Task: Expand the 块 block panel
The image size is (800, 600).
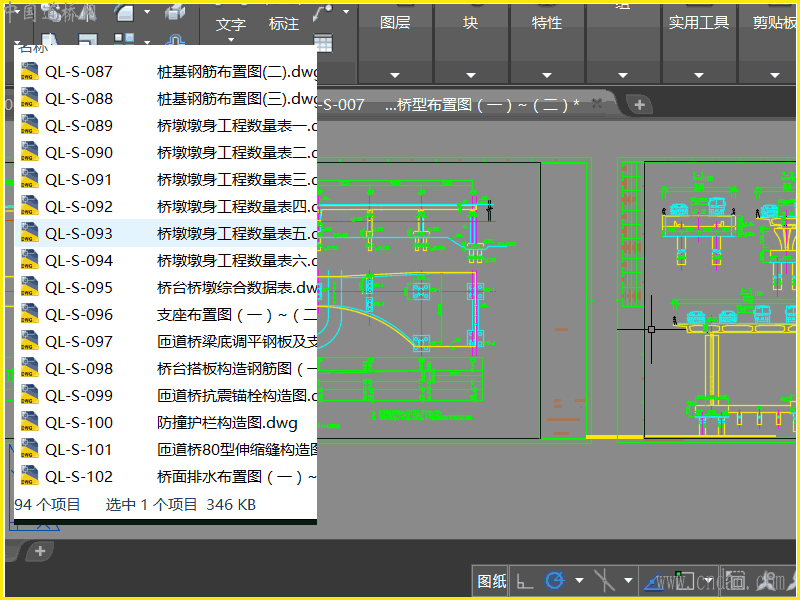Action: [x=470, y=23]
